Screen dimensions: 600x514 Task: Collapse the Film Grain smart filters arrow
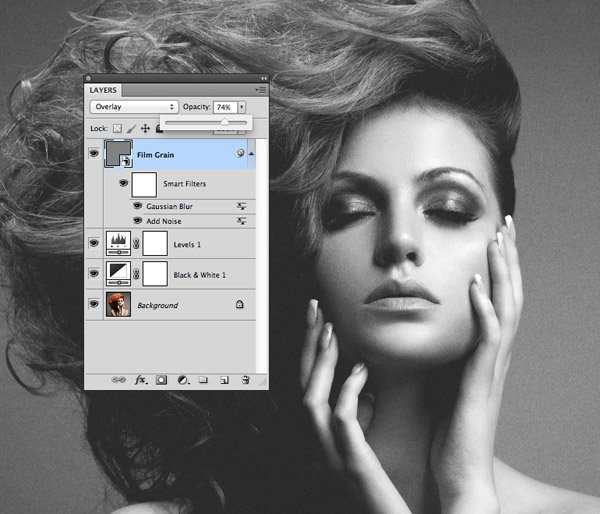251,154
